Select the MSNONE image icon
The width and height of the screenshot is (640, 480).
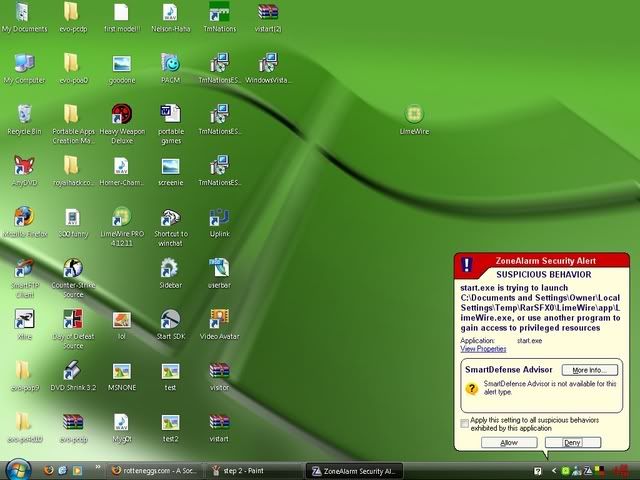point(122,376)
